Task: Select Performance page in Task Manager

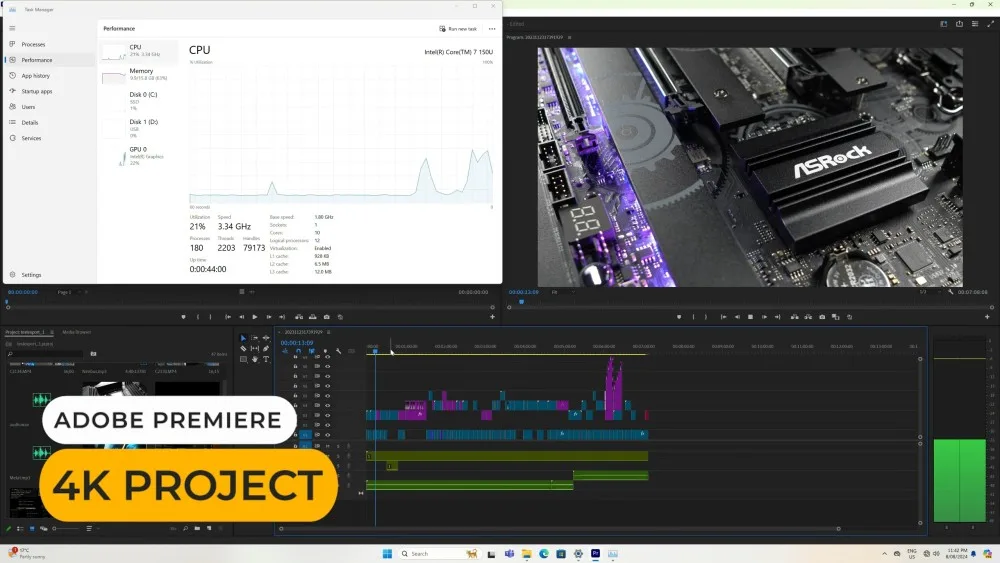Action: pyautogui.click(x=48, y=60)
